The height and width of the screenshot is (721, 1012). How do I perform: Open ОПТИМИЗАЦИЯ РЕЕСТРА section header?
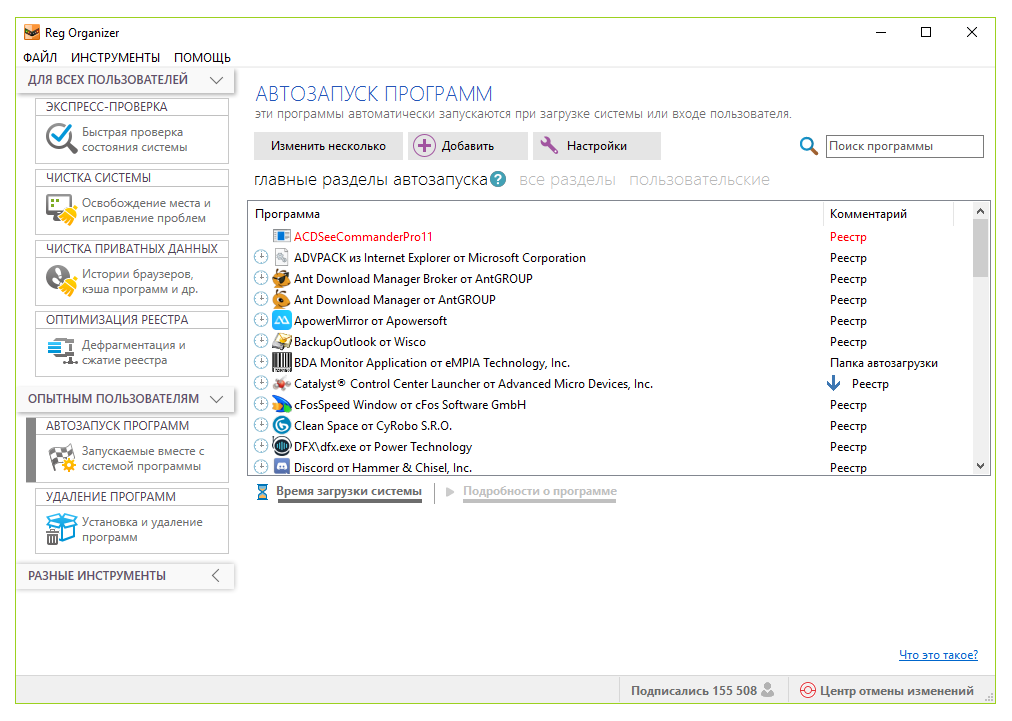click(132, 320)
